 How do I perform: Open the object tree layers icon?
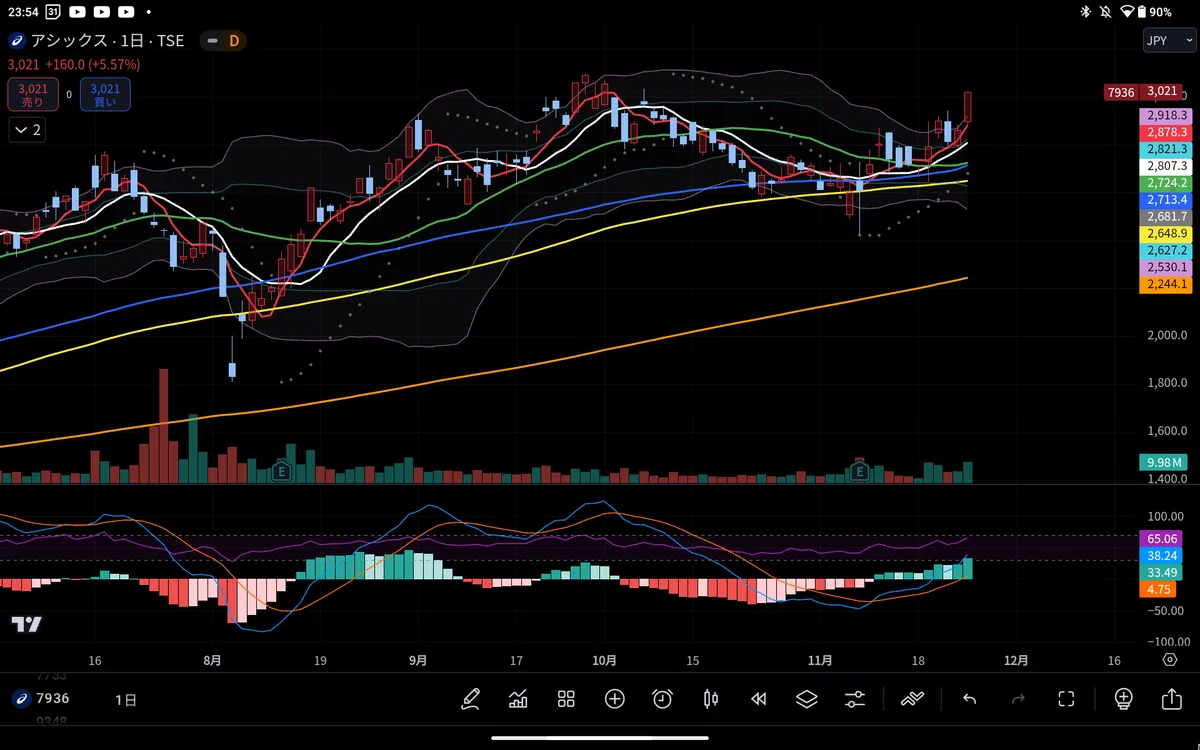(x=807, y=699)
